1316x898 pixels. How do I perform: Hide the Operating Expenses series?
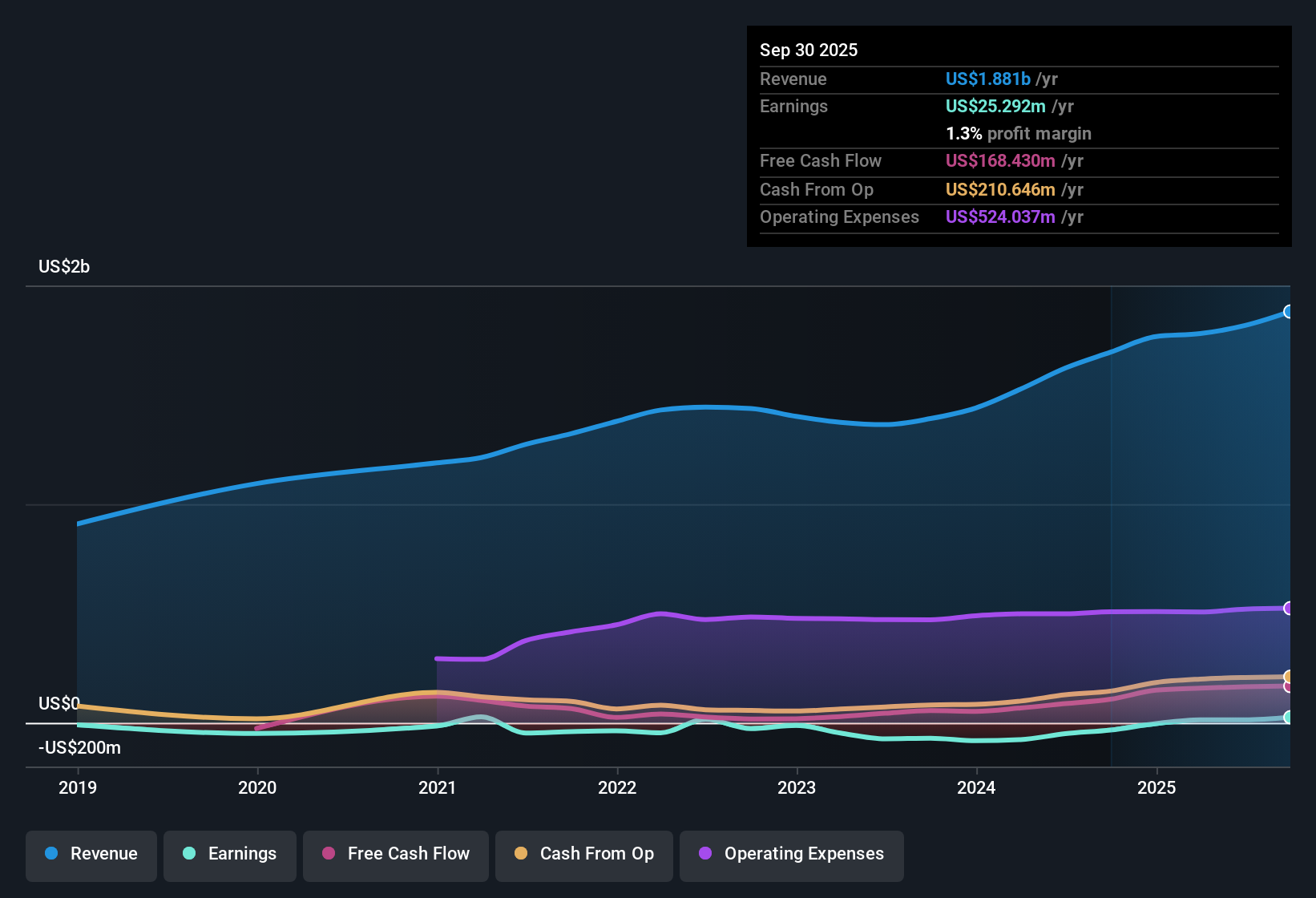tap(792, 854)
